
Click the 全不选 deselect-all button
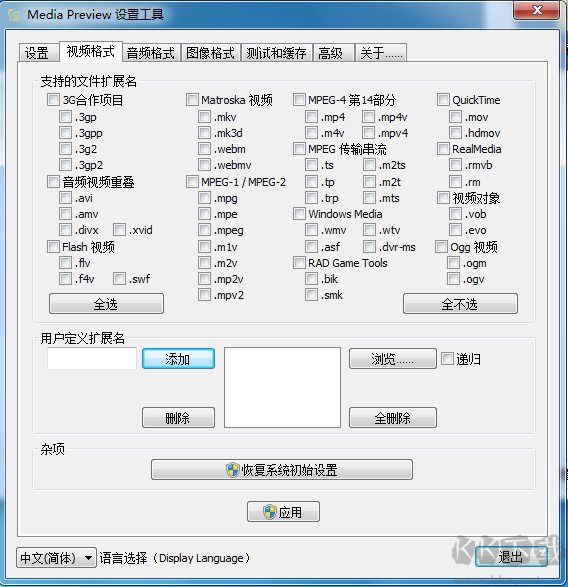pos(460,304)
